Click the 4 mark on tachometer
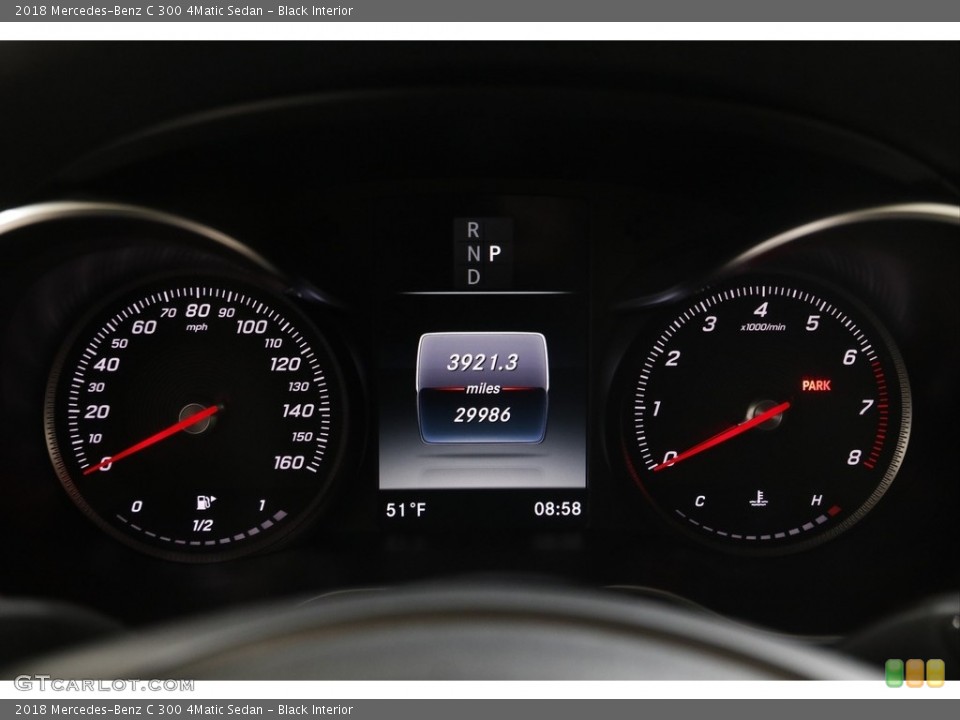Viewport: 960px width, 720px height. tap(760, 310)
